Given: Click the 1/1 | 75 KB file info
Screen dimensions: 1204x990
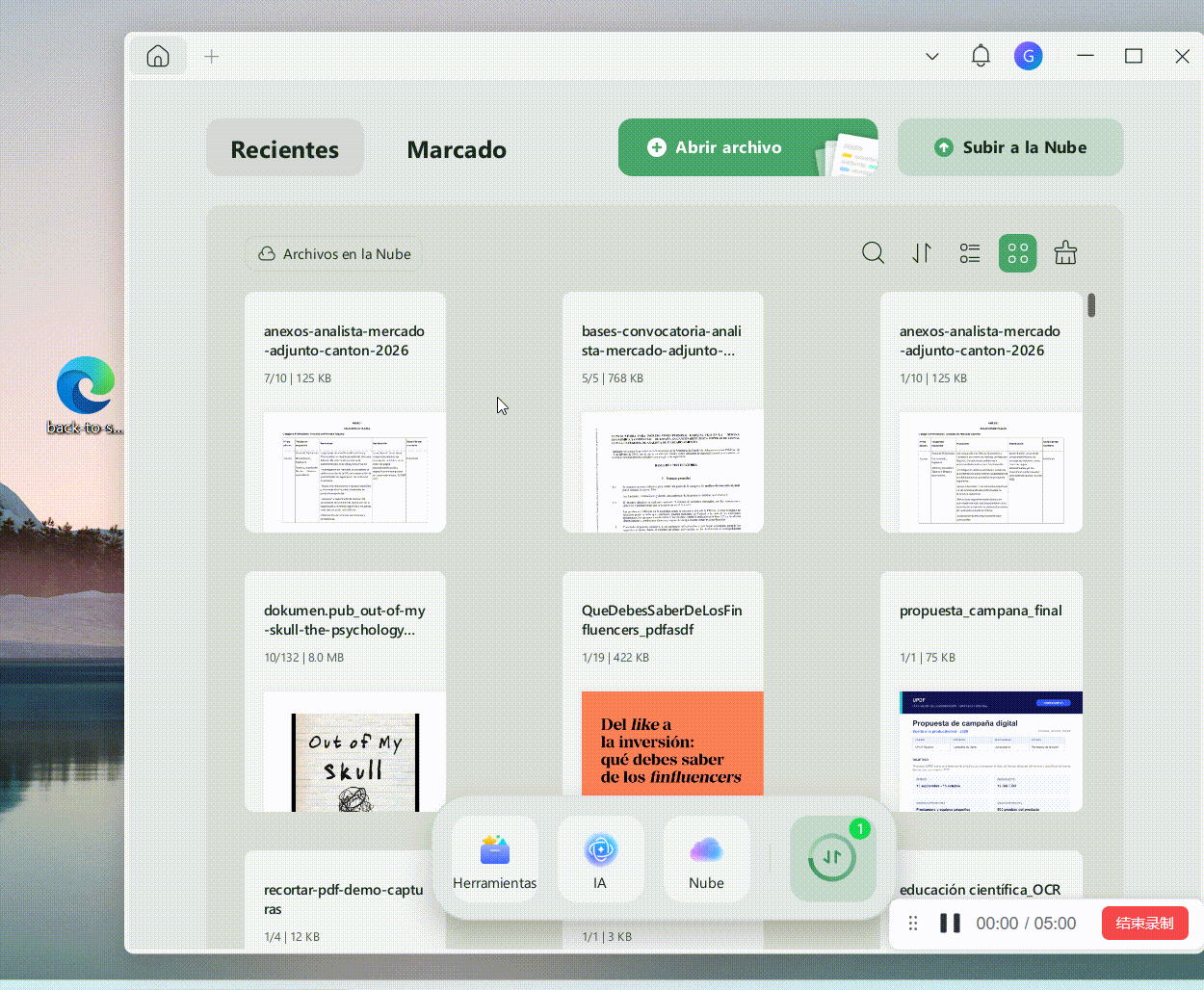Looking at the screenshot, I should [928, 658].
